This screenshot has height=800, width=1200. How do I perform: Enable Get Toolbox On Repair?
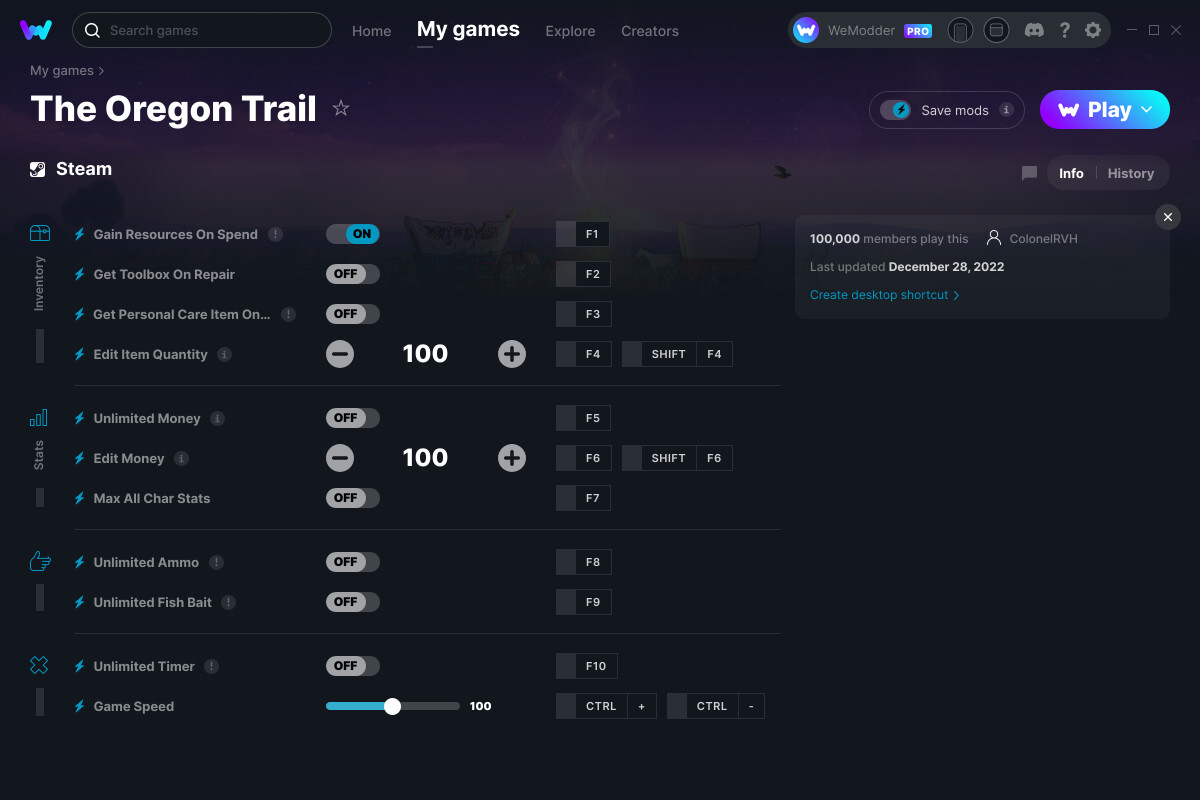click(x=353, y=274)
